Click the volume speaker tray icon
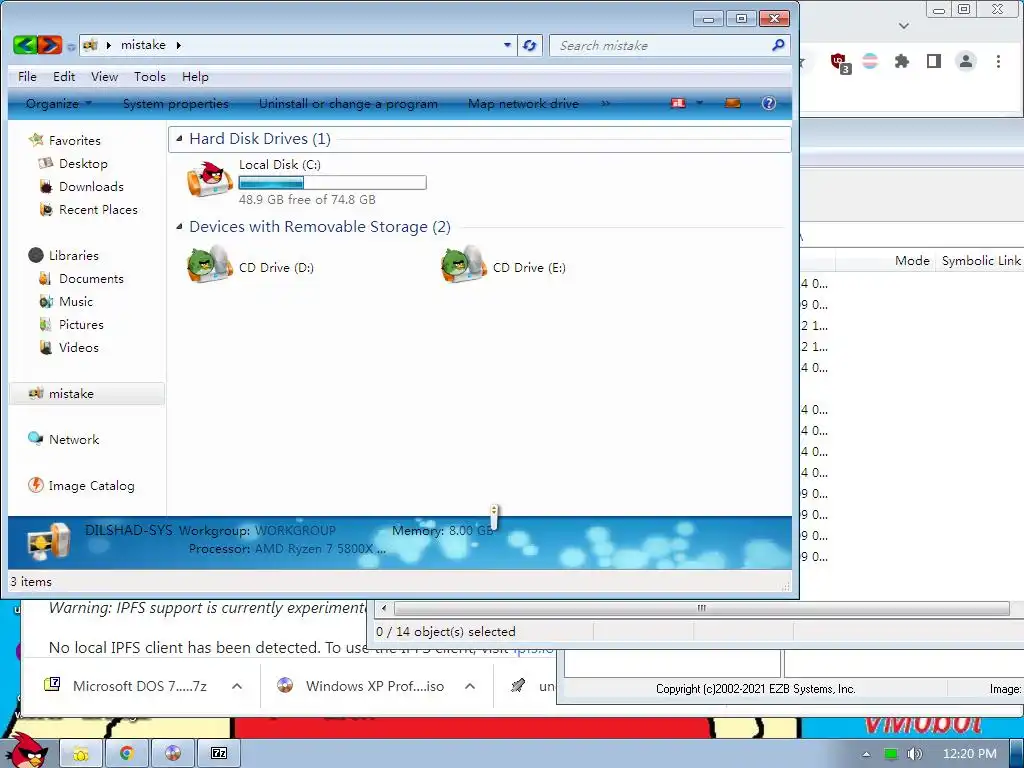 [x=915, y=754]
